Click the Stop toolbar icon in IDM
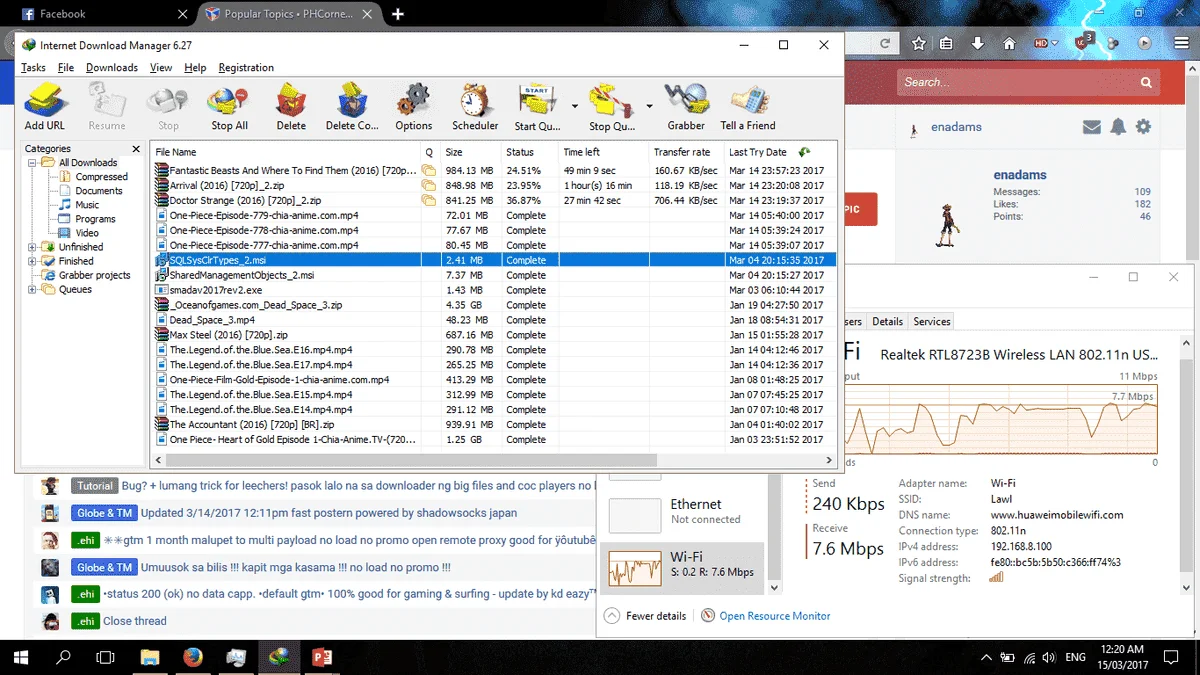This screenshot has width=1200, height=675. [168, 108]
